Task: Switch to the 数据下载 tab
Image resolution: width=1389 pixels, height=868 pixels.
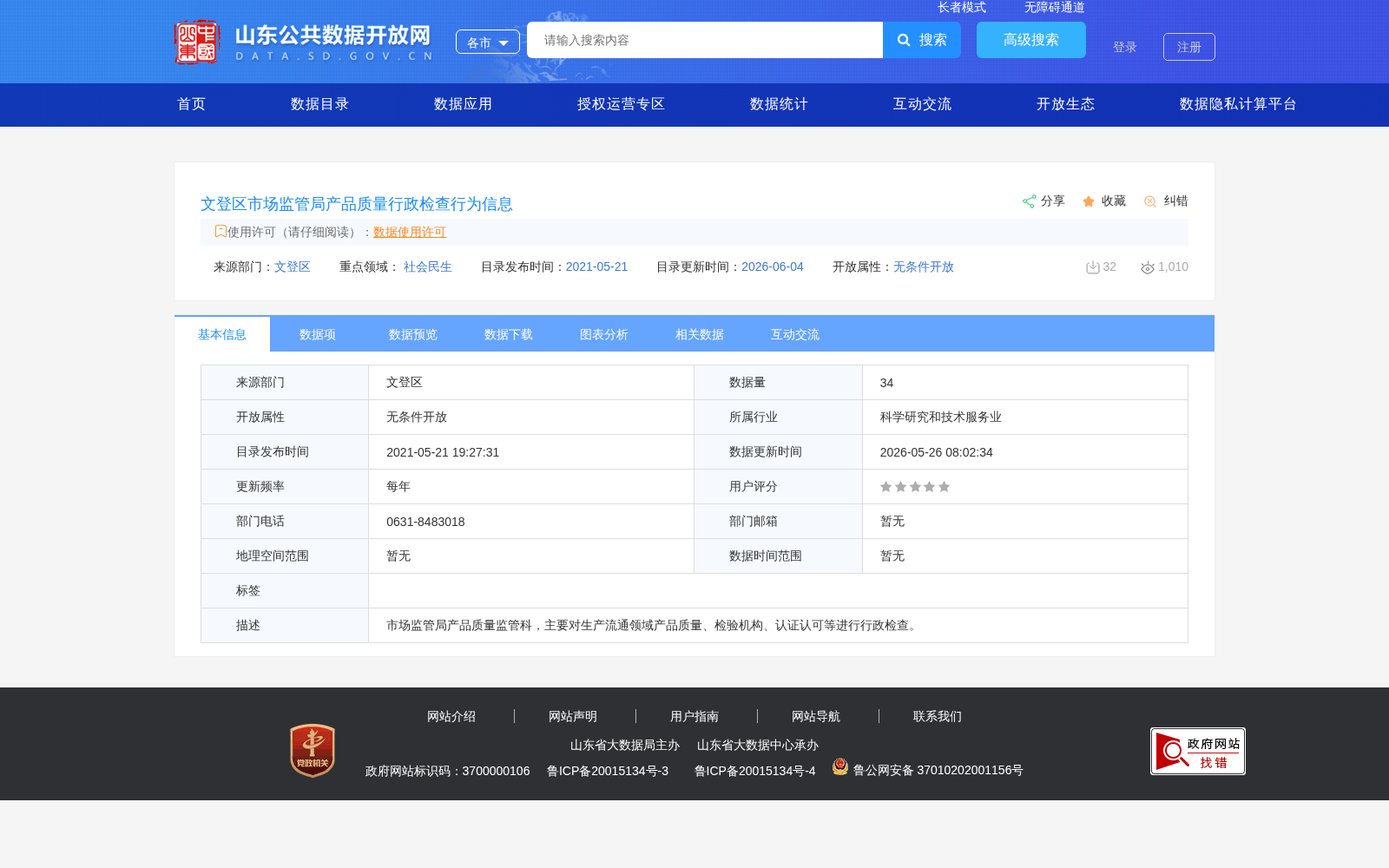Action: click(x=509, y=334)
